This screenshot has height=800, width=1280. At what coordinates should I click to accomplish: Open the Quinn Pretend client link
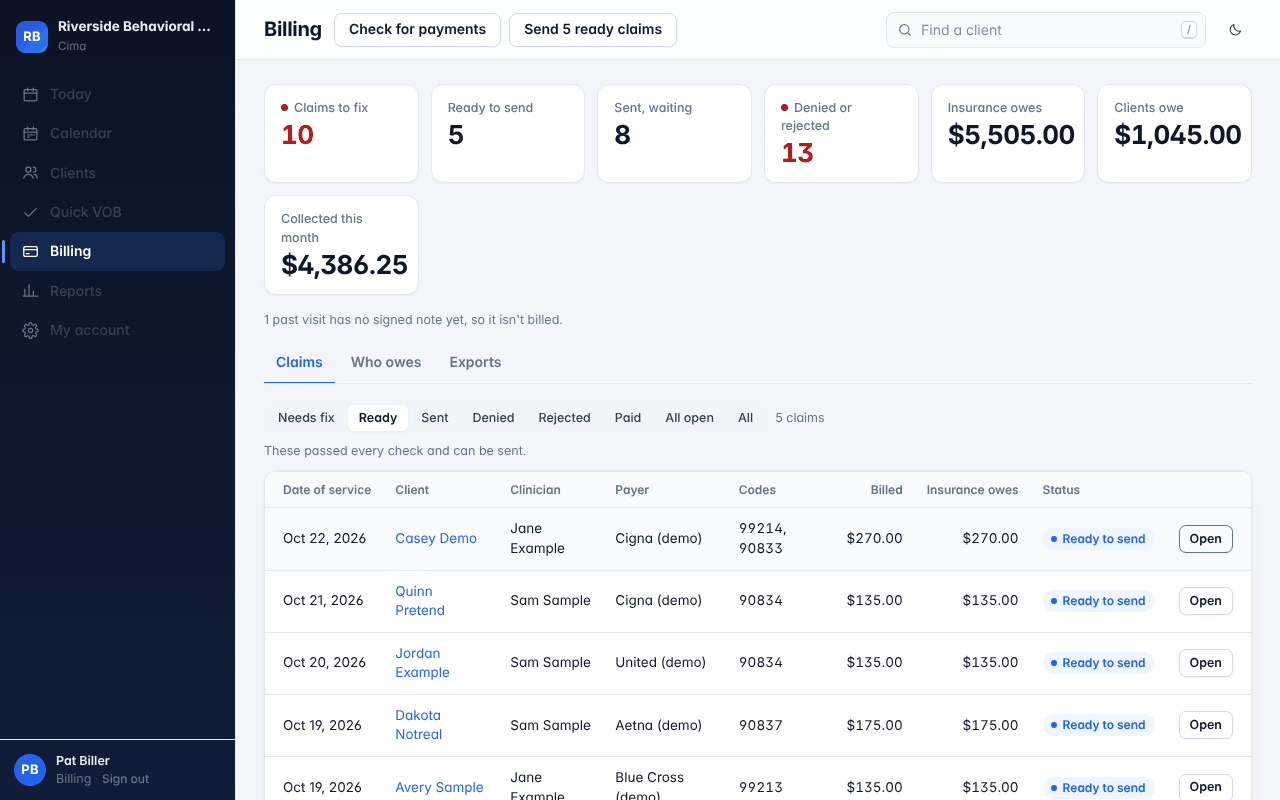point(420,601)
